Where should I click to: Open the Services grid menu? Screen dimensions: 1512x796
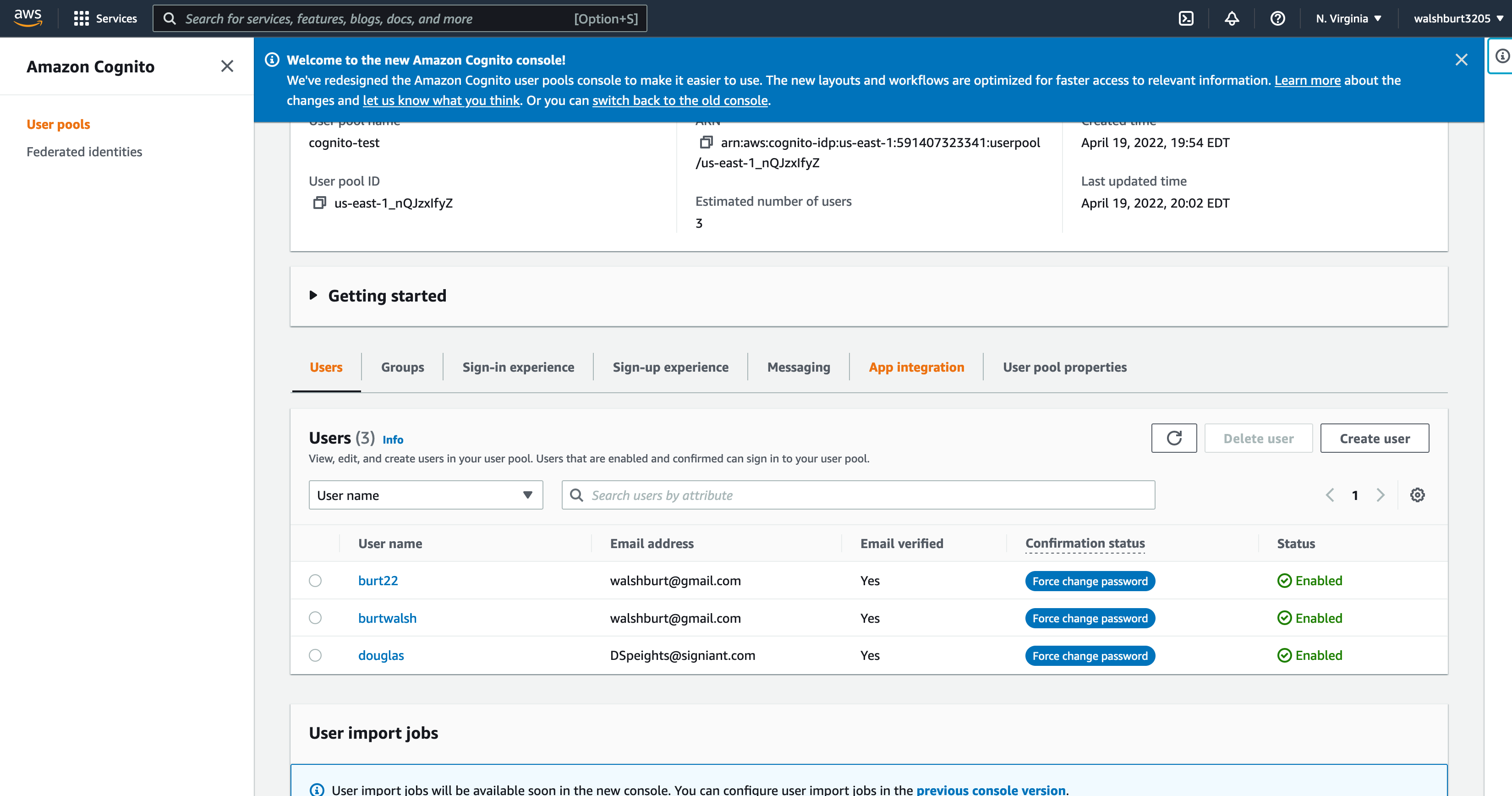pos(105,18)
